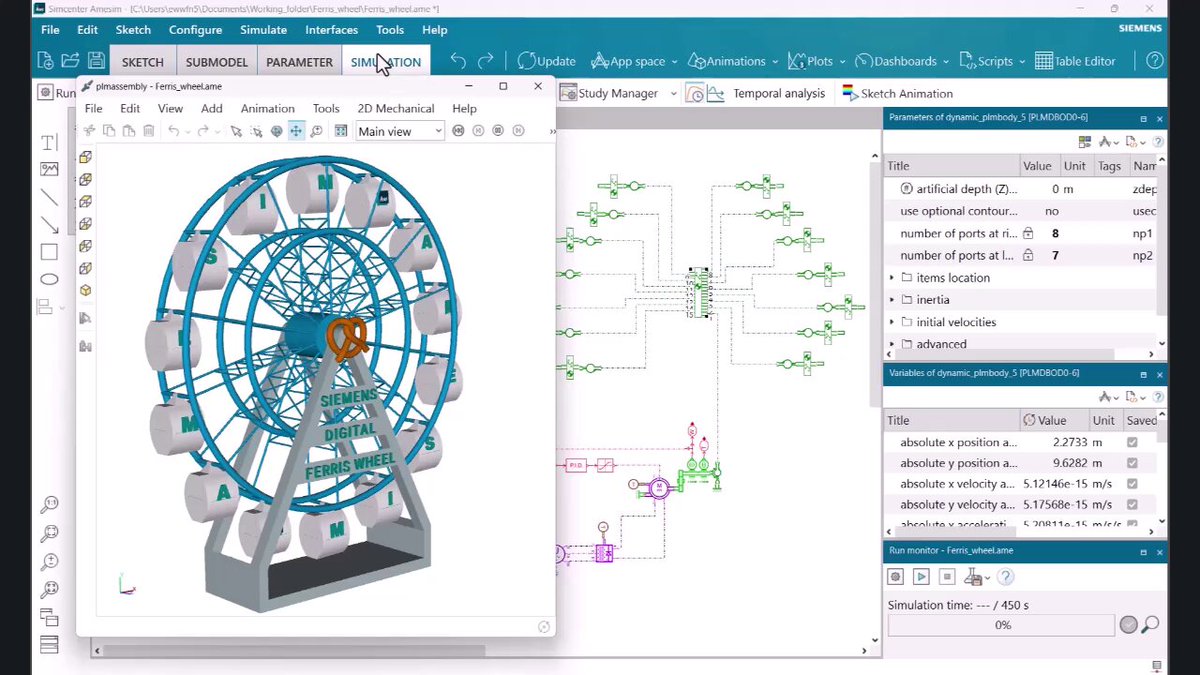This screenshot has width=1200, height=675.
Task: Open the Animation menu in plmassembly window
Action: (267, 108)
